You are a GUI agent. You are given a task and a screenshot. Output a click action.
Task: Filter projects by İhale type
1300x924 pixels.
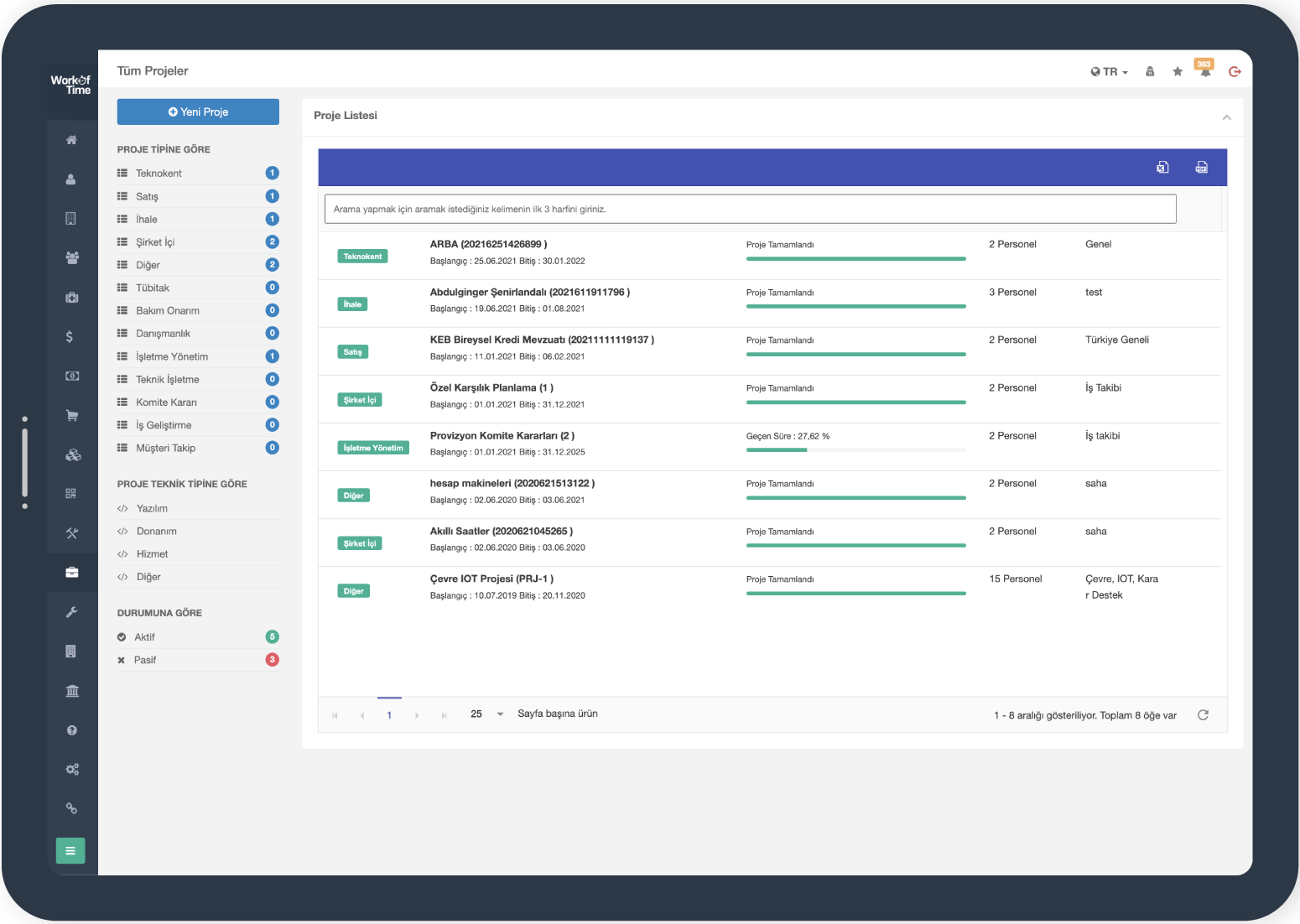[198, 219]
